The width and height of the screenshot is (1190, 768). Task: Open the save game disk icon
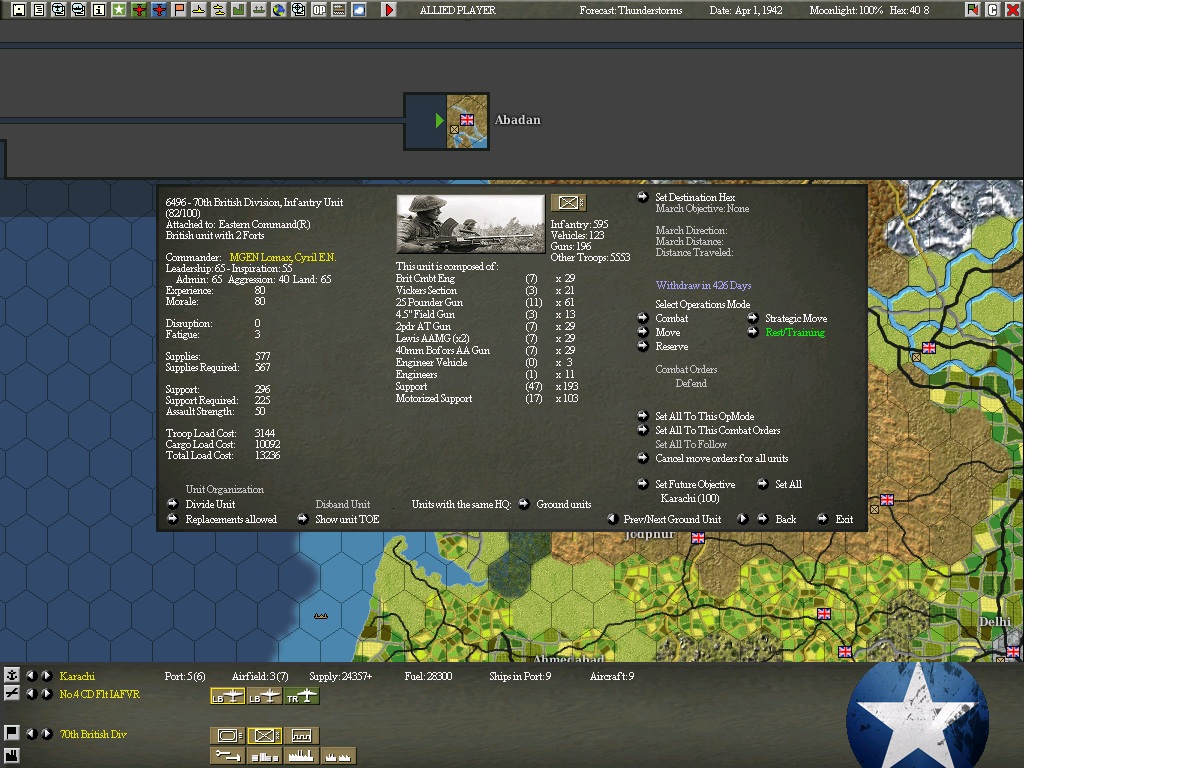pyautogui.click(x=19, y=10)
